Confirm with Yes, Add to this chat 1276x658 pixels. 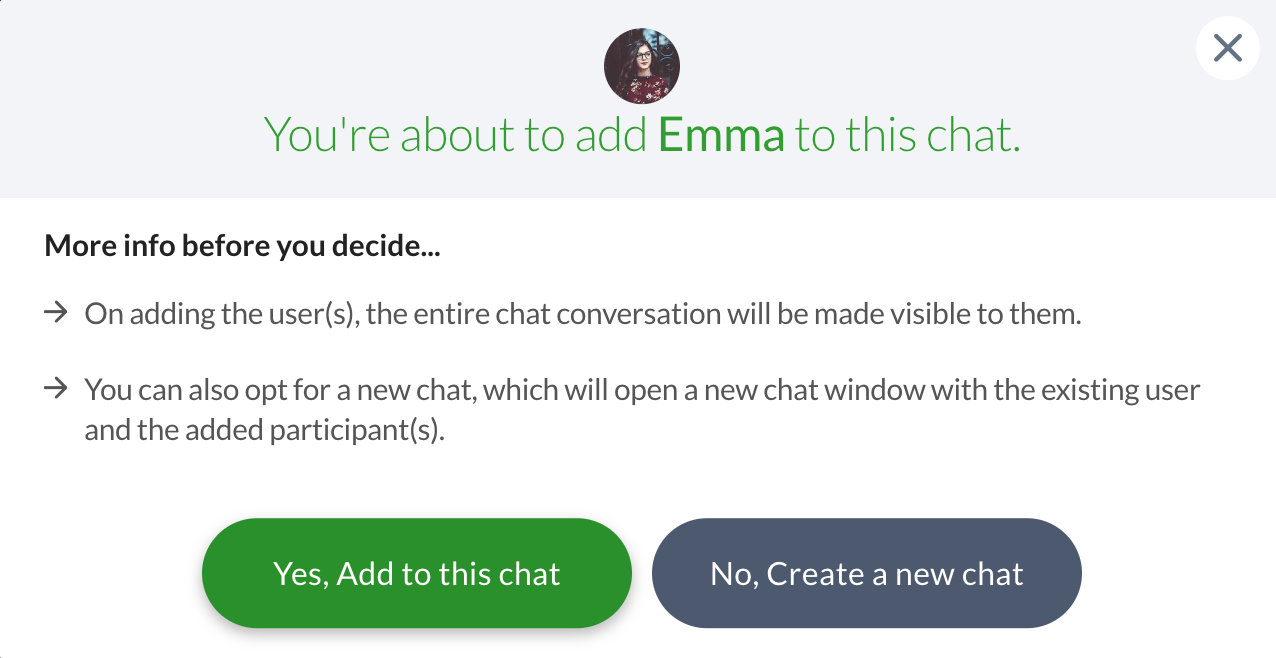click(416, 573)
